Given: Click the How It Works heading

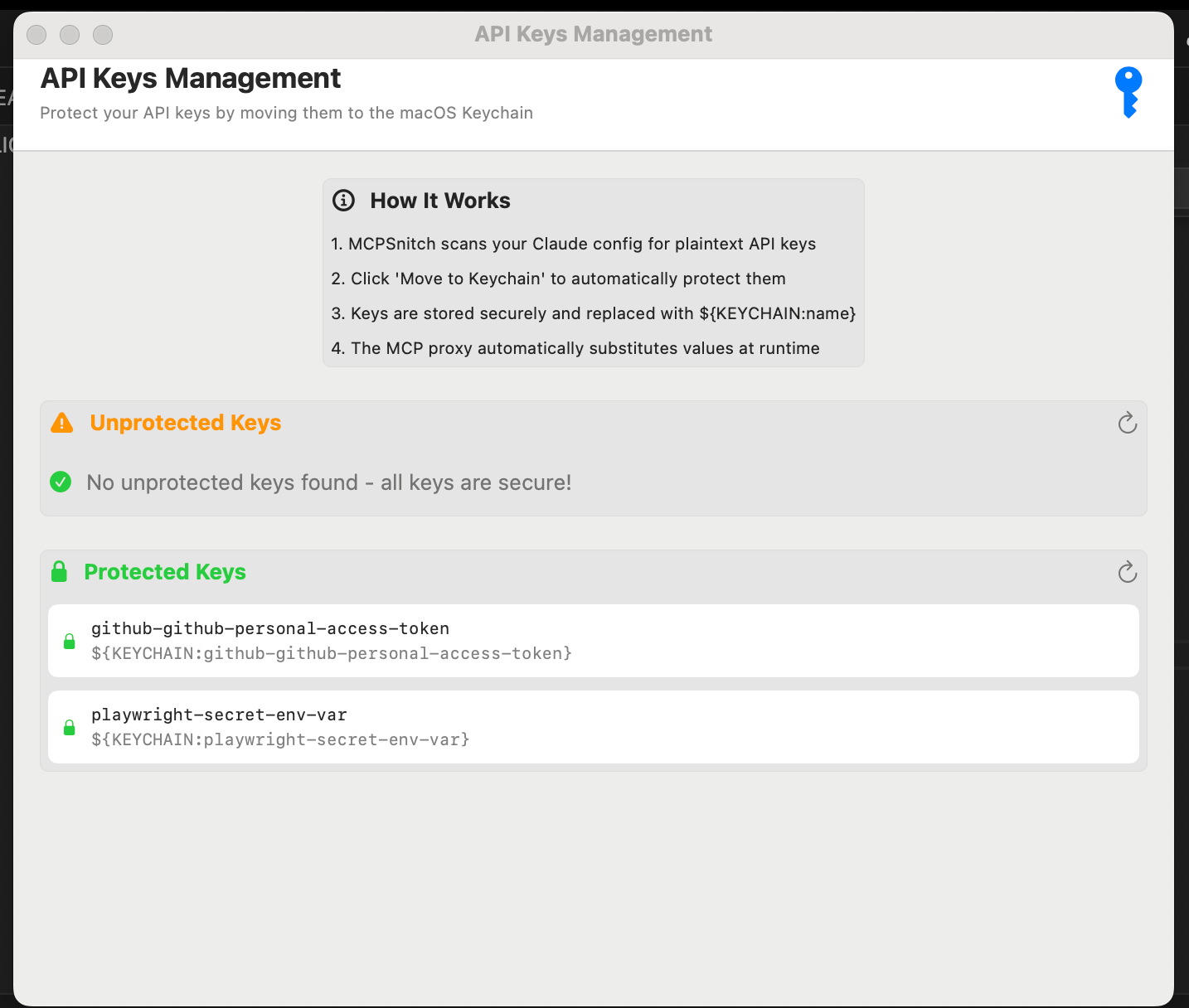Looking at the screenshot, I should (440, 201).
